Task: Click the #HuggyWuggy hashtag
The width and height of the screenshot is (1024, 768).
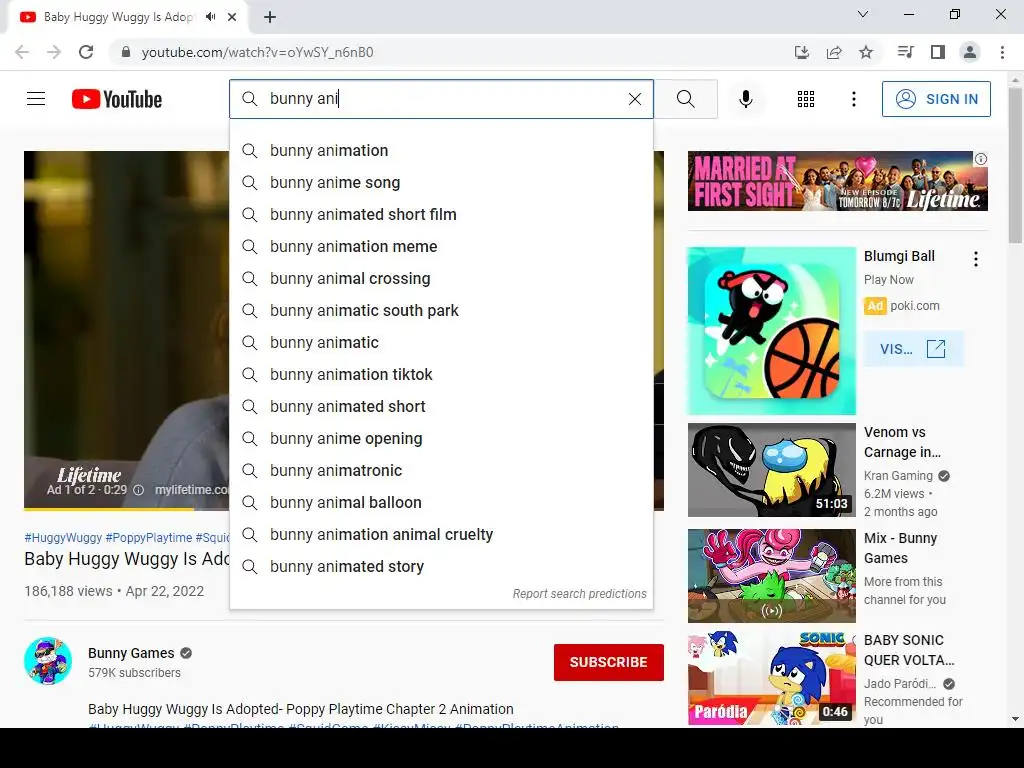Action: 63,537
